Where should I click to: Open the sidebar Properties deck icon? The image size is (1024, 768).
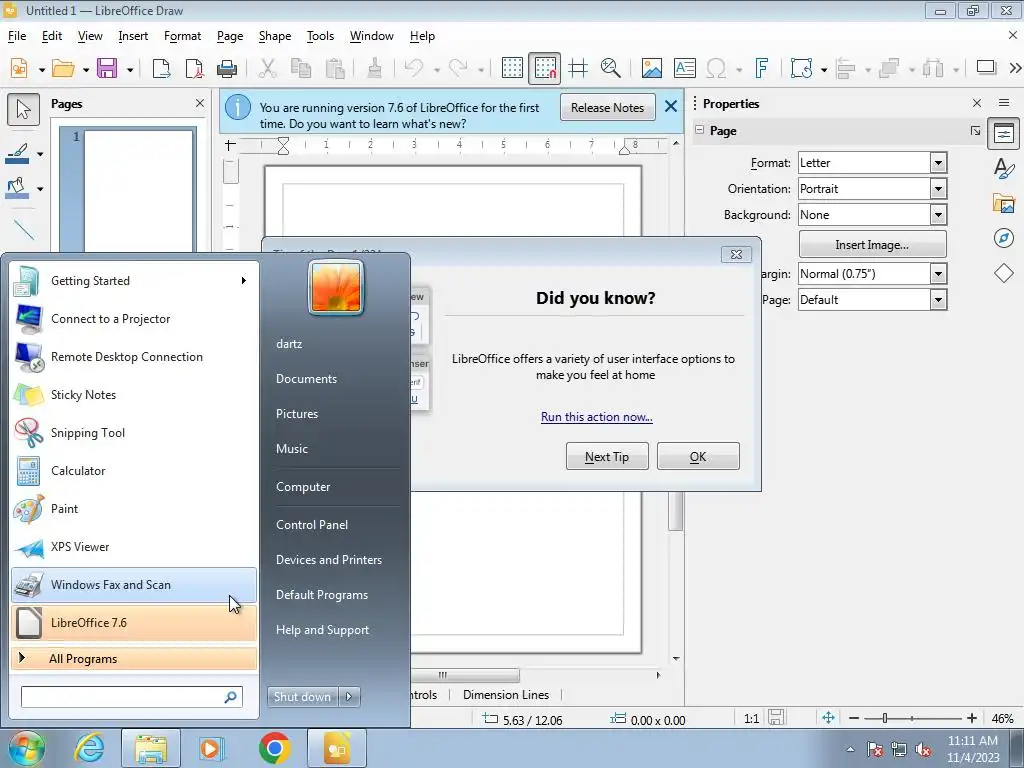coord(1004,134)
